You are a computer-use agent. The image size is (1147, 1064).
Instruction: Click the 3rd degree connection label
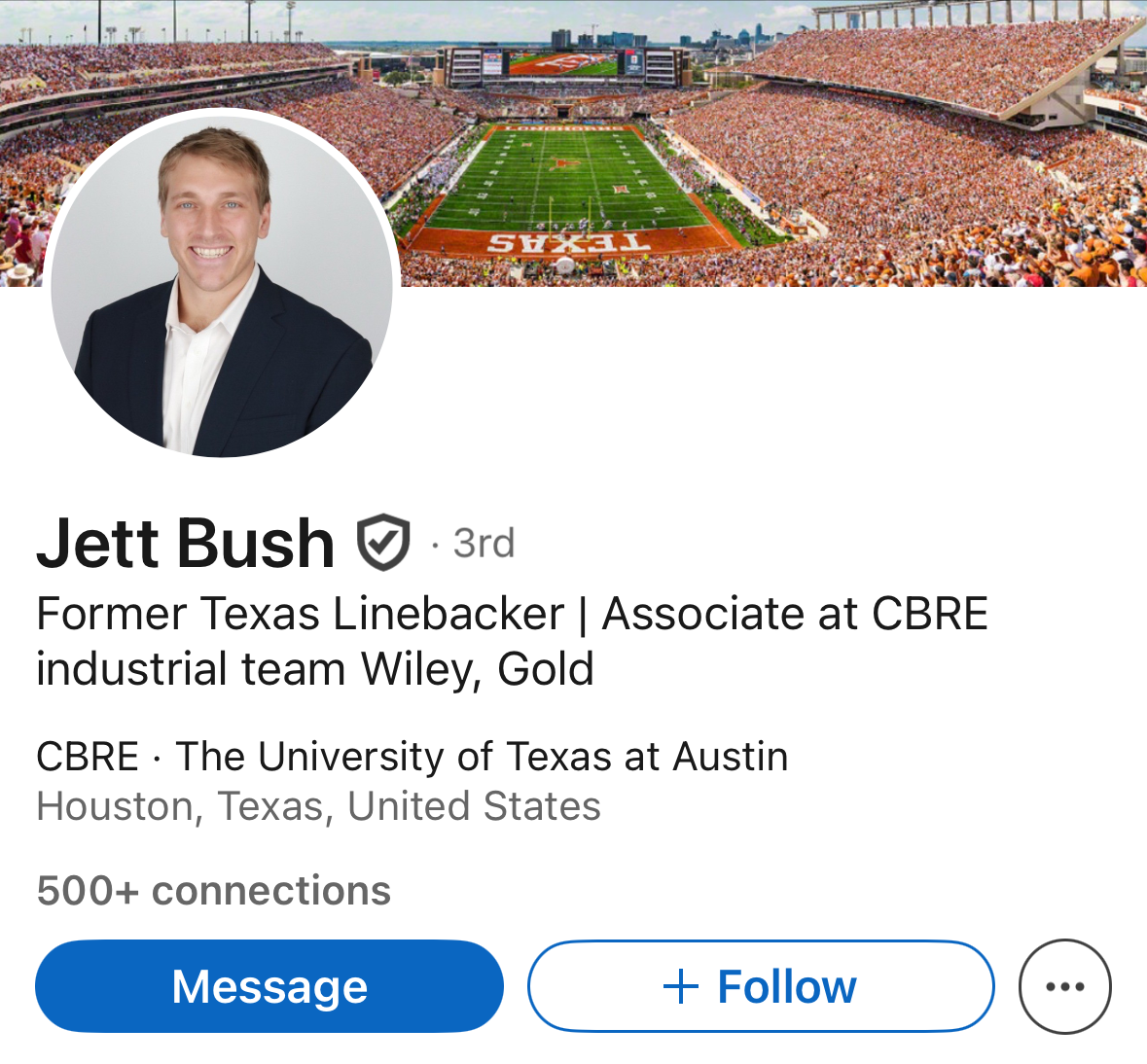[x=484, y=544]
